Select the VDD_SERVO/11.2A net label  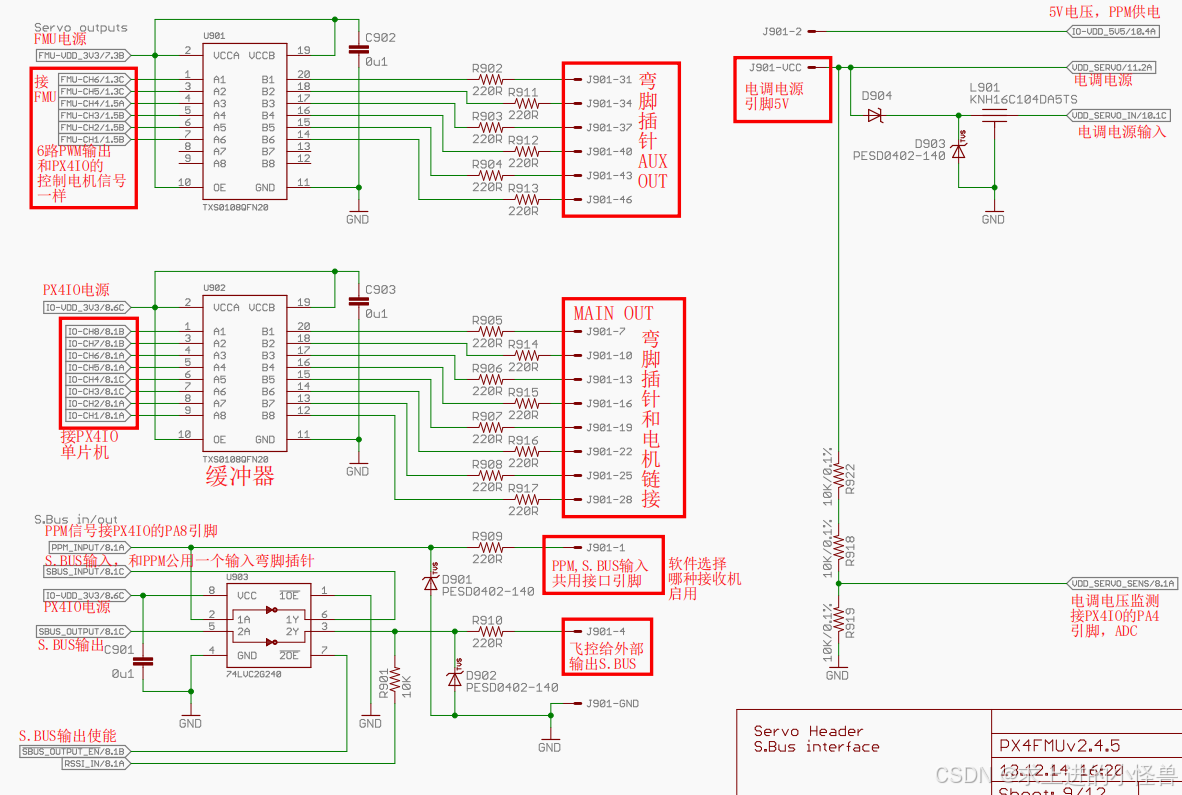click(x=1112, y=67)
